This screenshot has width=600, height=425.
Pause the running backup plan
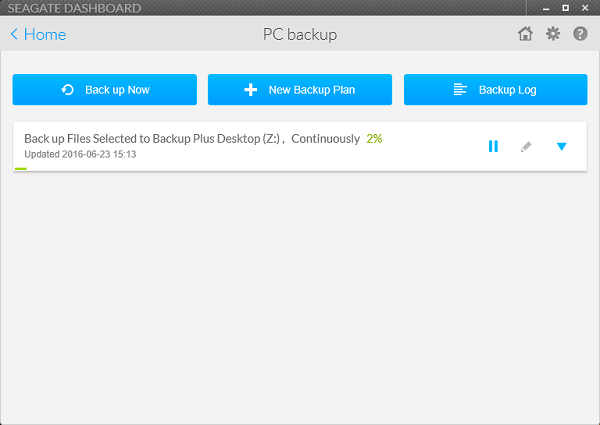[493, 146]
